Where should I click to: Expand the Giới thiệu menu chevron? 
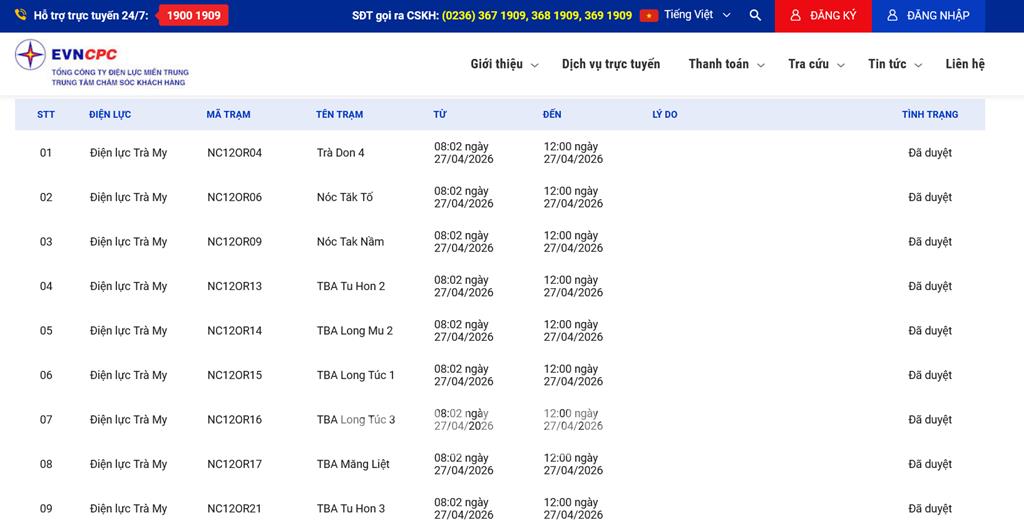coord(534,65)
